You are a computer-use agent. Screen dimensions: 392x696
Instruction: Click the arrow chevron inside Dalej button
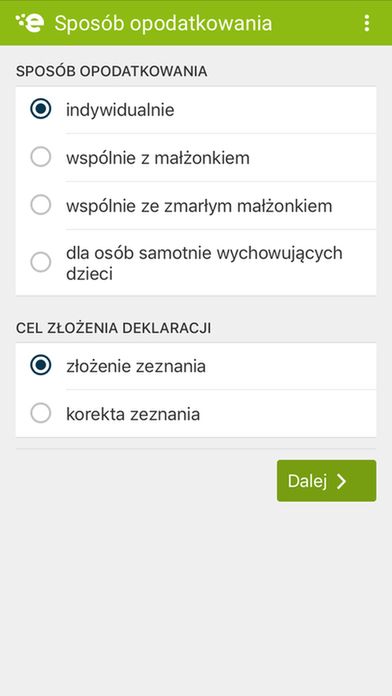tap(341, 481)
